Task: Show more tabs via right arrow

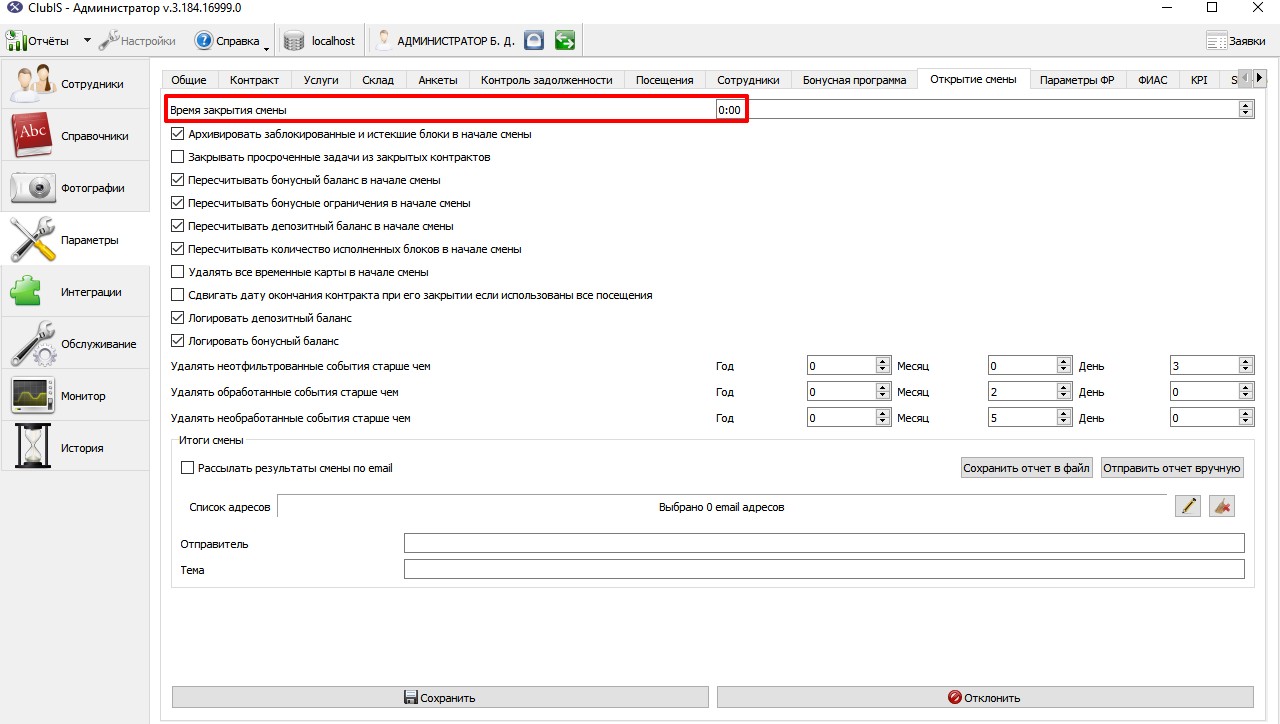Action: (x=1261, y=79)
